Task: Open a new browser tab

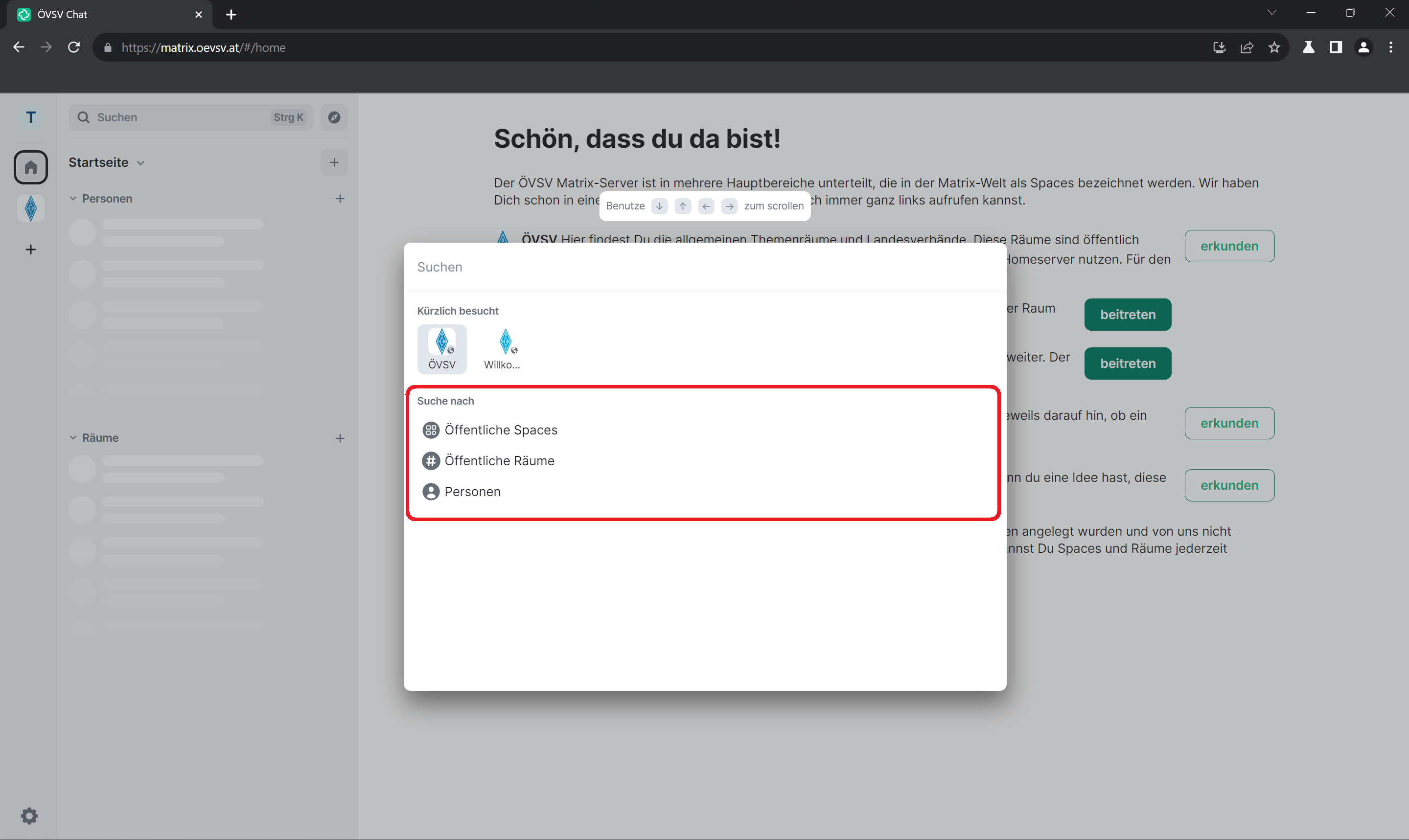Action: click(x=231, y=15)
